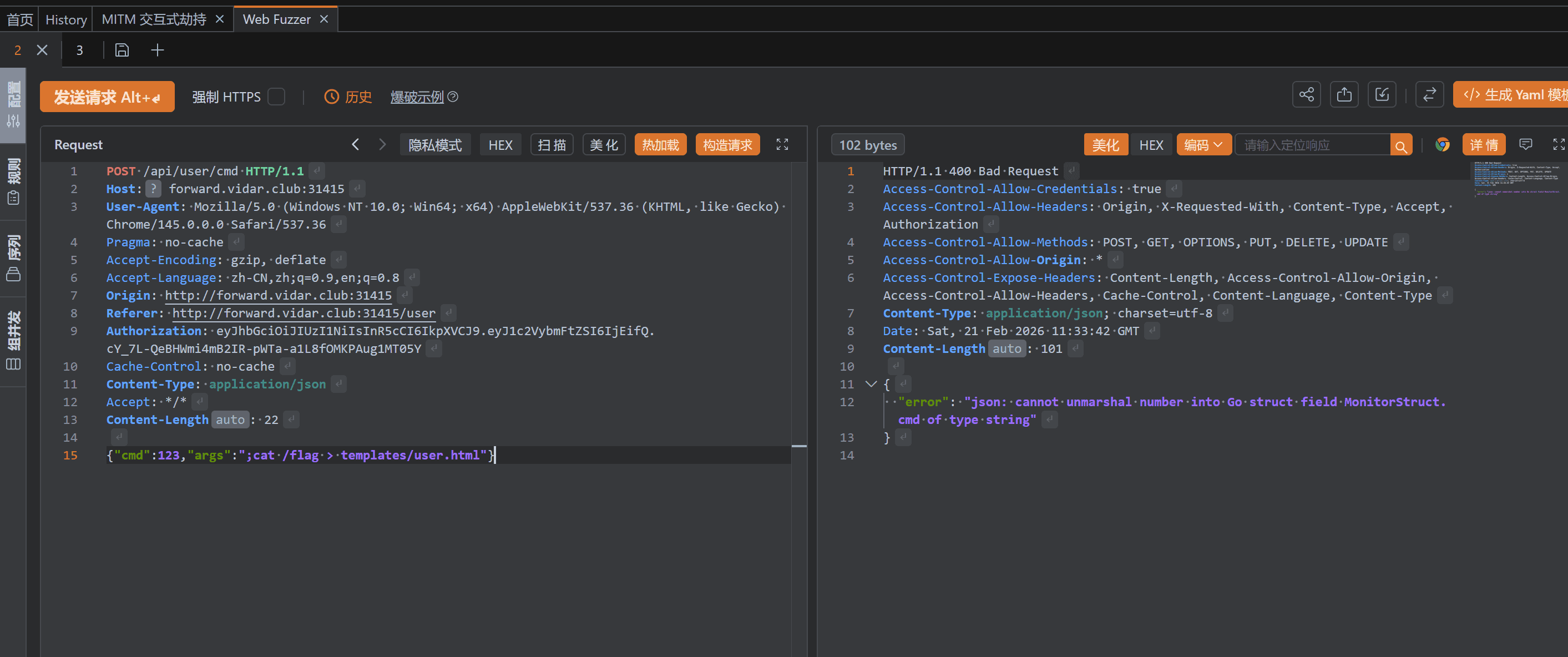1568x657 pixels.
Task: Click the response search magnifier button
Action: [x=1400, y=145]
